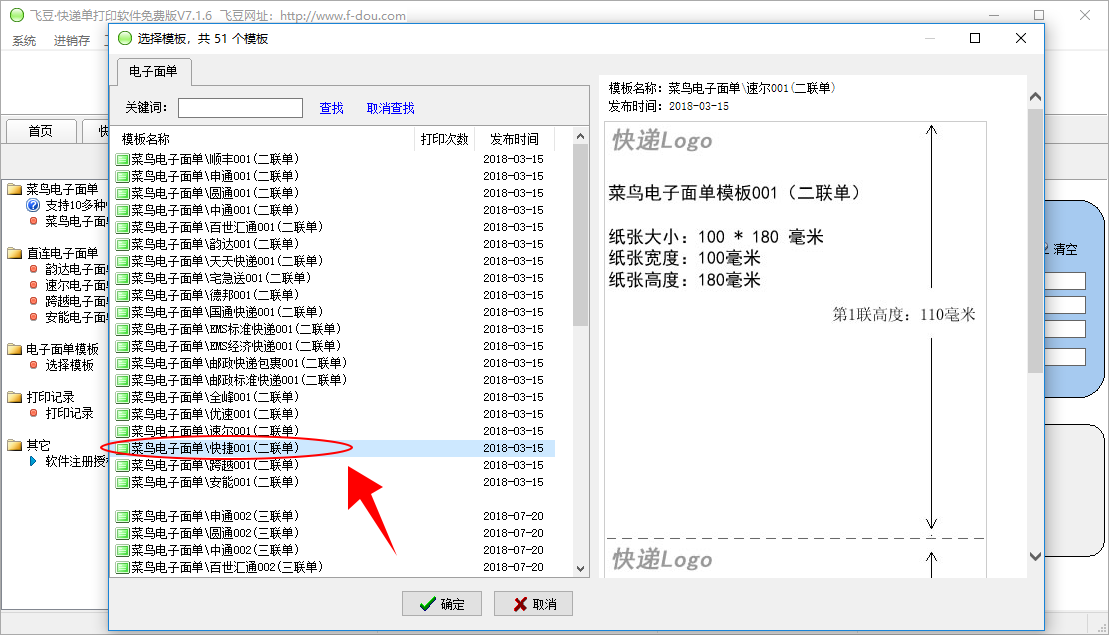Viewport: 1109px width, 635px height.
Task: Select the 百世汇通002(三联单) template row
Action: pyautogui.click(x=335, y=566)
